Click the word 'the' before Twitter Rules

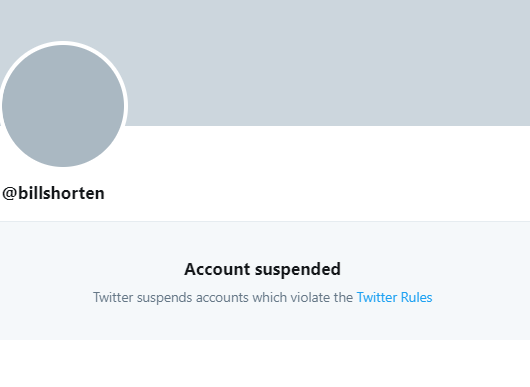click(343, 297)
